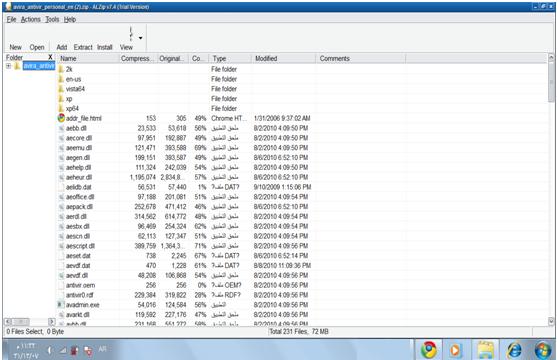The image size is (557, 360).
Task: Click the Extract toolbar button
Action: click(x=83, y=47)
